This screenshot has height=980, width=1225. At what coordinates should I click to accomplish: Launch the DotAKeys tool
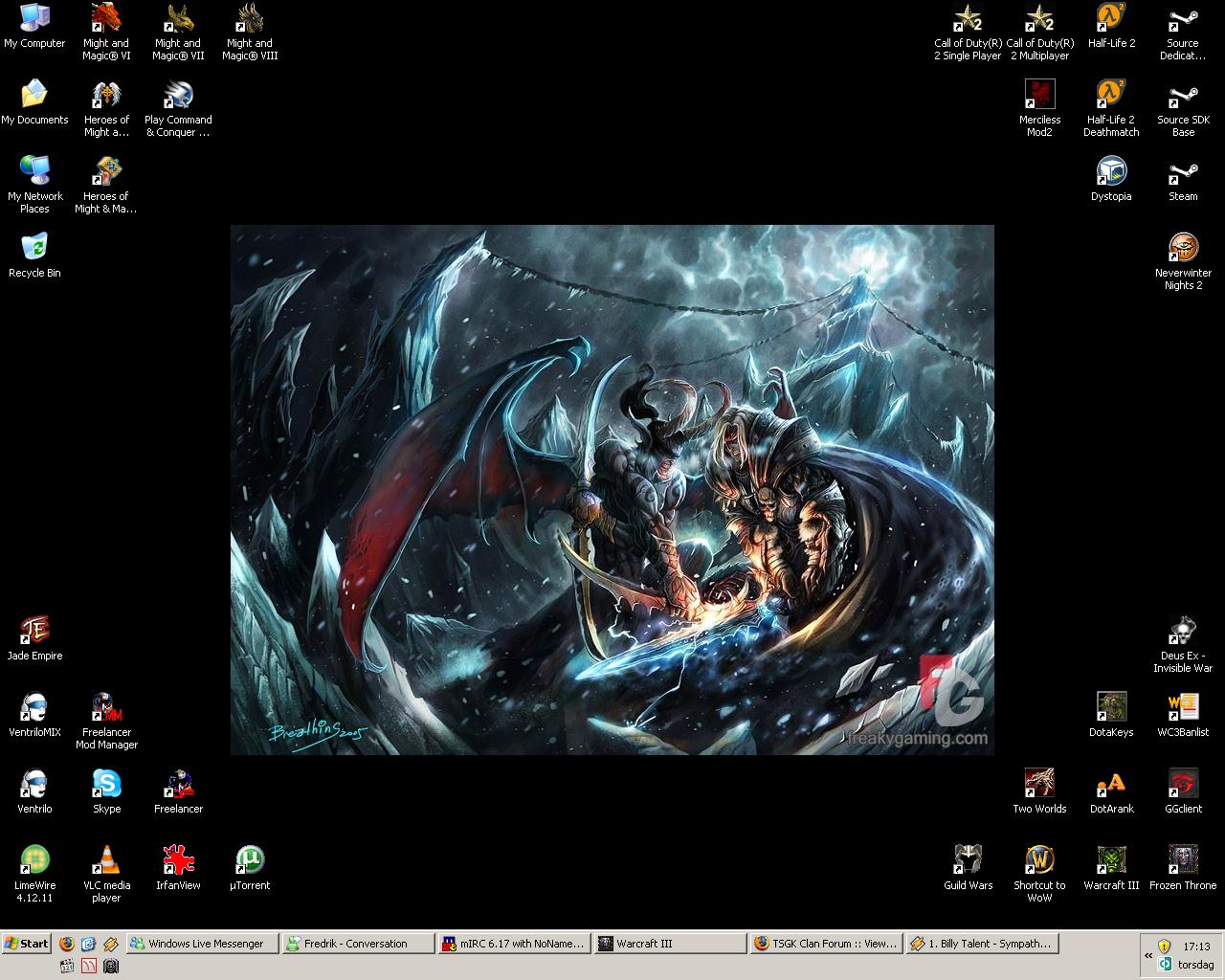point(1111,706)
